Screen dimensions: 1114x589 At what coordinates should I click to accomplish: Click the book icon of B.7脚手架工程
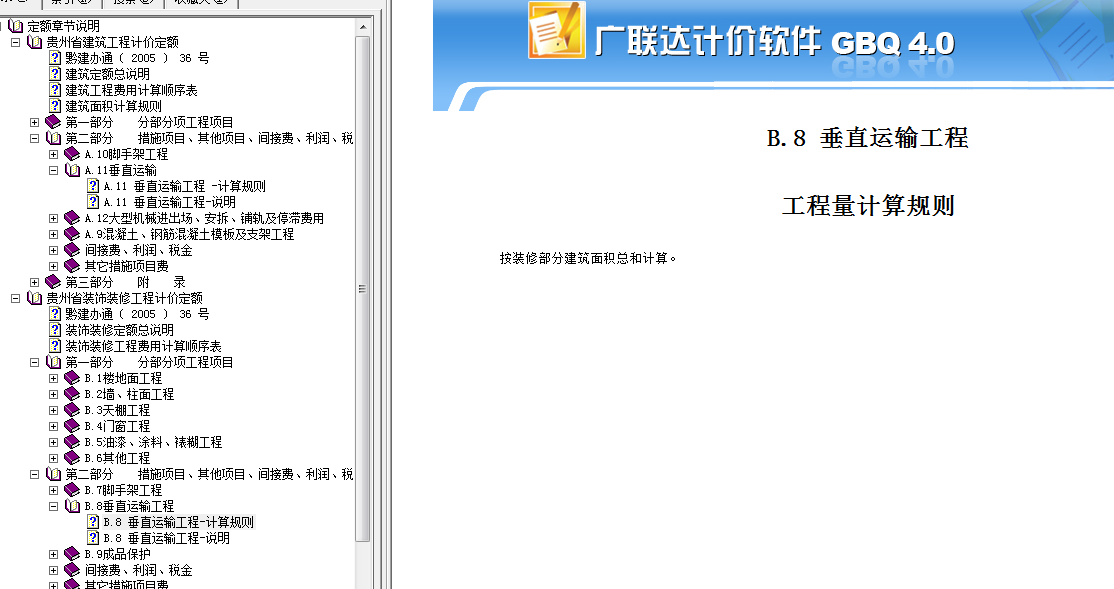72,490
